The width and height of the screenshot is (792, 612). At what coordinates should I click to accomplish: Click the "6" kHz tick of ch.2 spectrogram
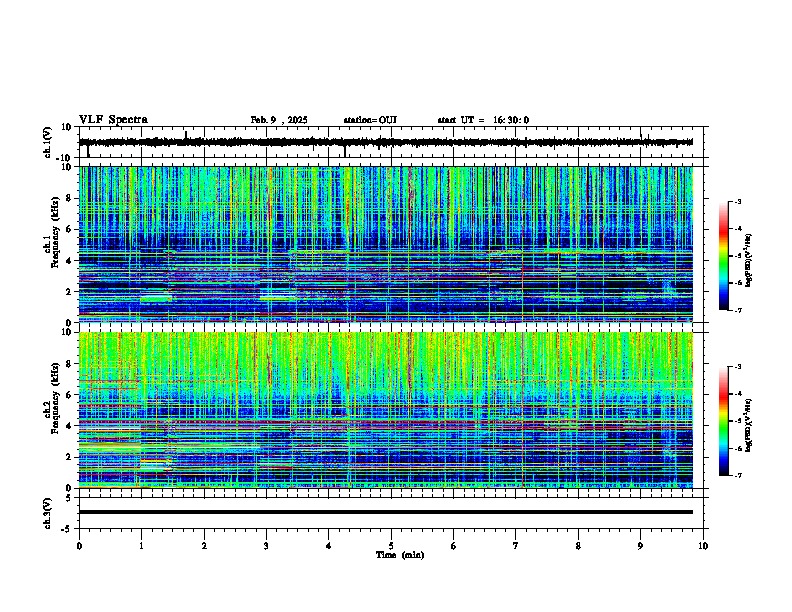[70, 395]
